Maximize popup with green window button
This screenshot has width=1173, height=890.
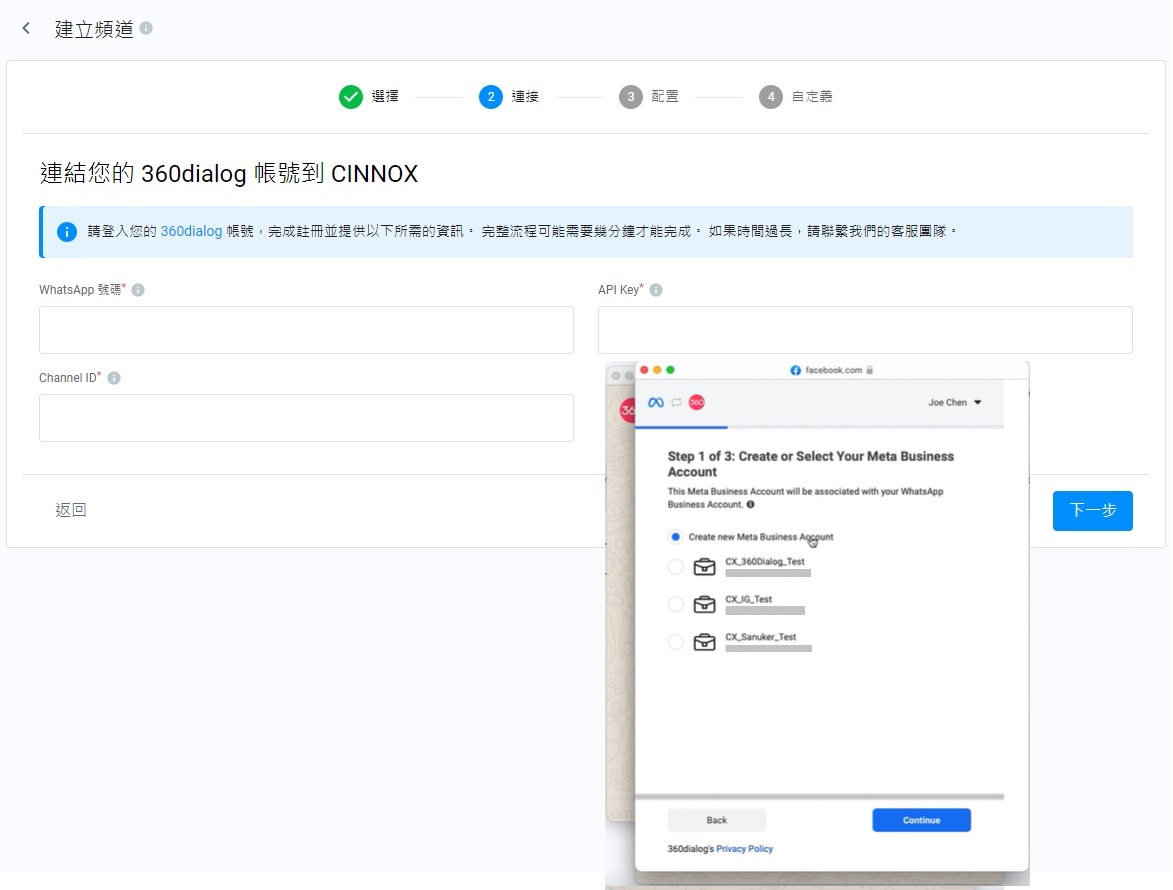tap(670, 370)
